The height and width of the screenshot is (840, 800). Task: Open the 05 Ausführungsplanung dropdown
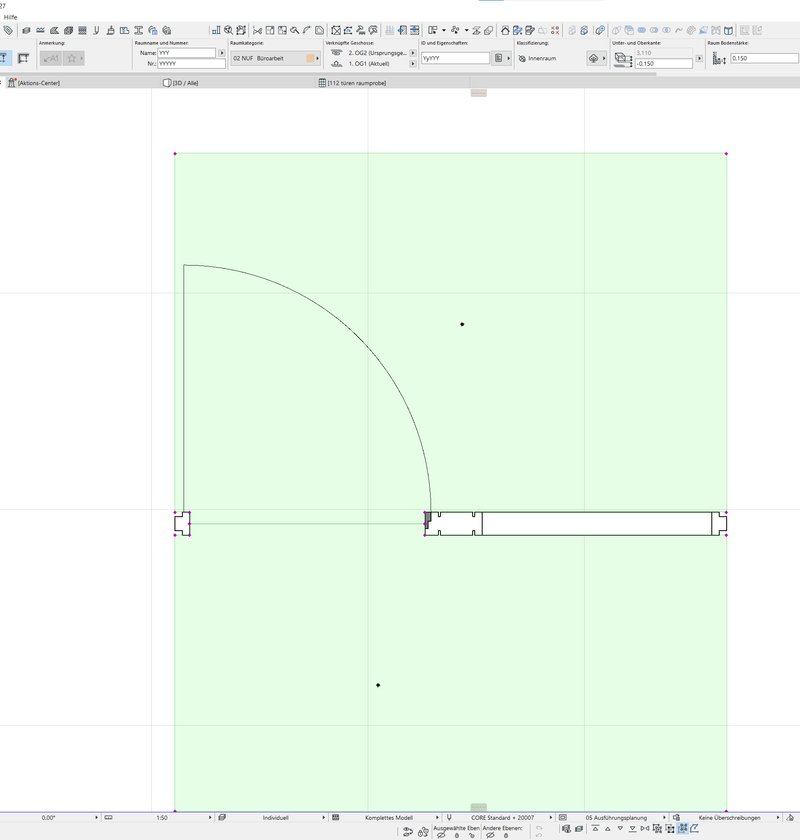point(616,818)
